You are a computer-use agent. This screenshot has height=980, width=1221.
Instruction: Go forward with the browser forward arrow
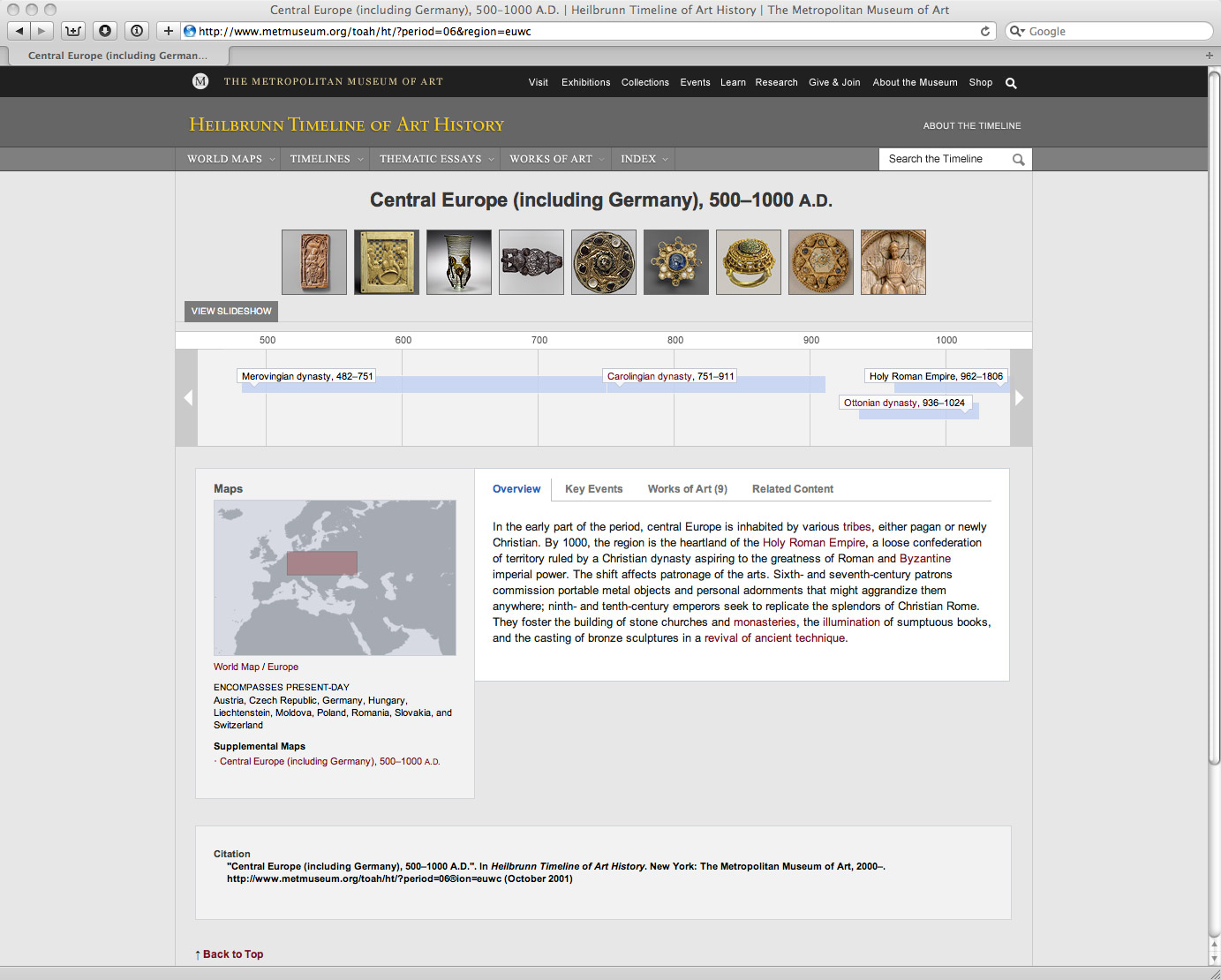[41, 31]
